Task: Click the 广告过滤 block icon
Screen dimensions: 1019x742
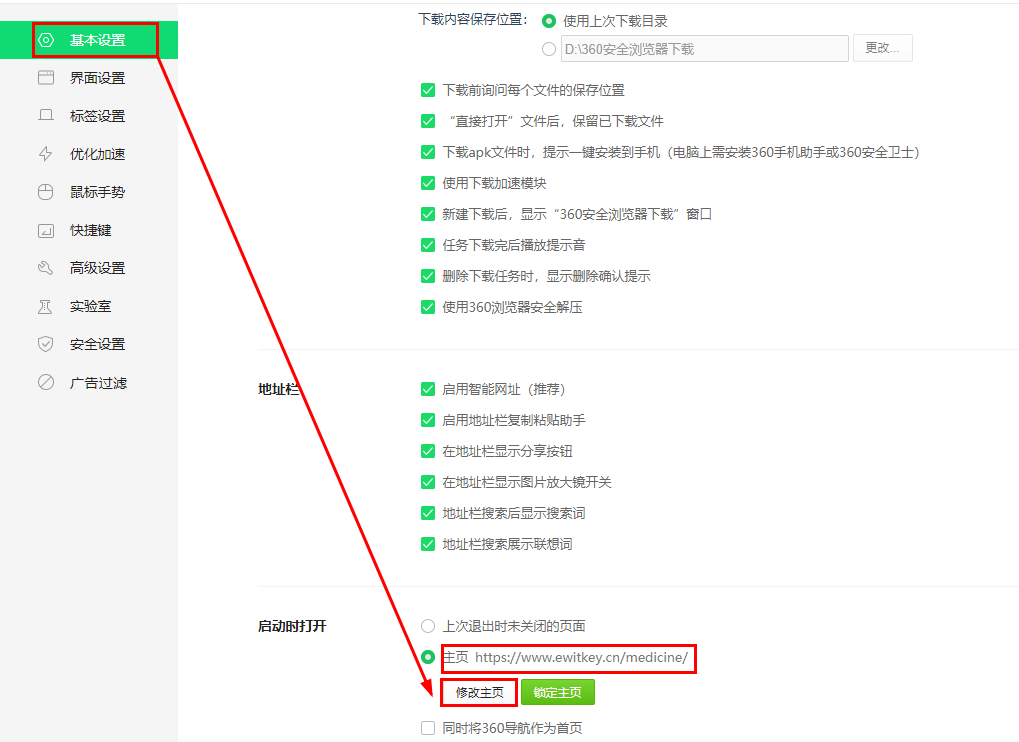Action: coord(46,383)
